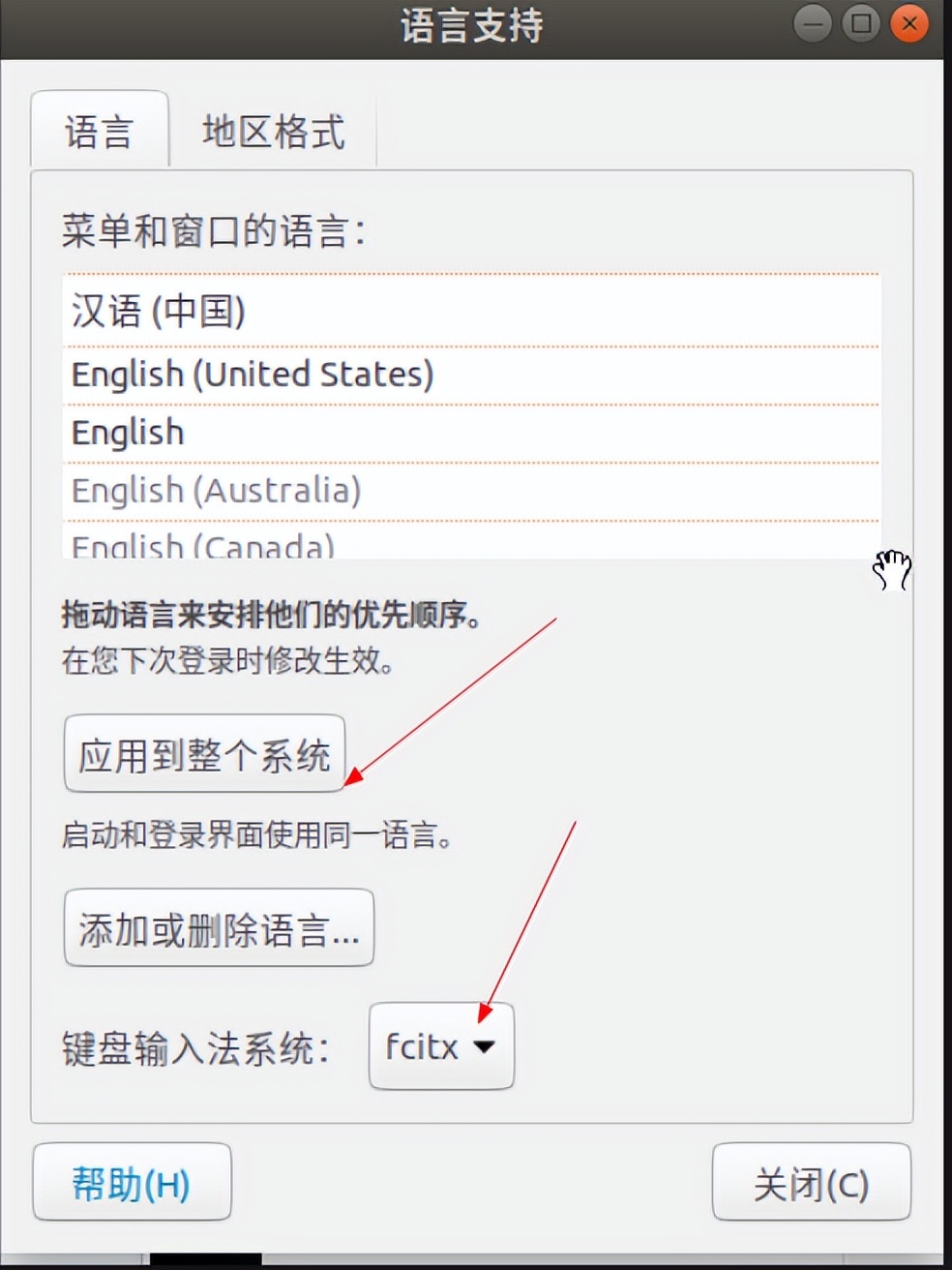Click the orange close icon in titlebar
Screen dimensions: 952x1270
tap(908, 23)
